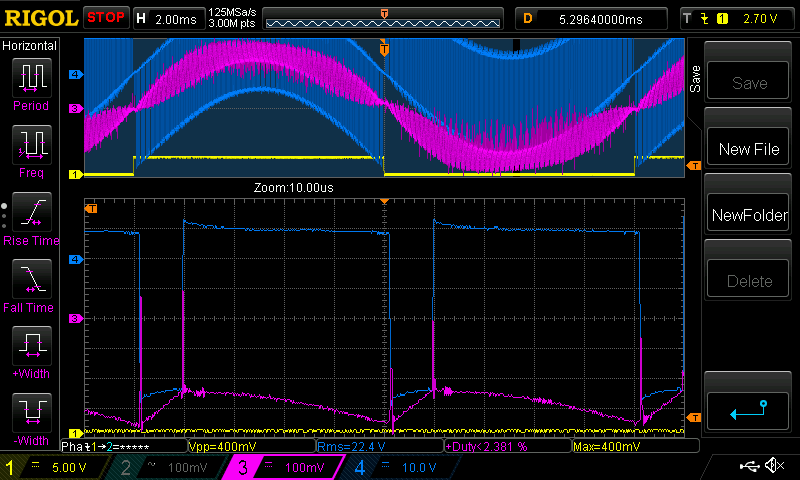The image size is (800, 480).
Task: Select the -Width measurement icon
Action: coord(31,418)
